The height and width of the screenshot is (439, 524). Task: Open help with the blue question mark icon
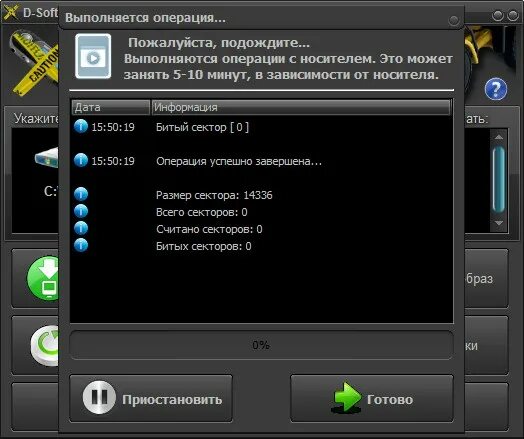(496, 89)
